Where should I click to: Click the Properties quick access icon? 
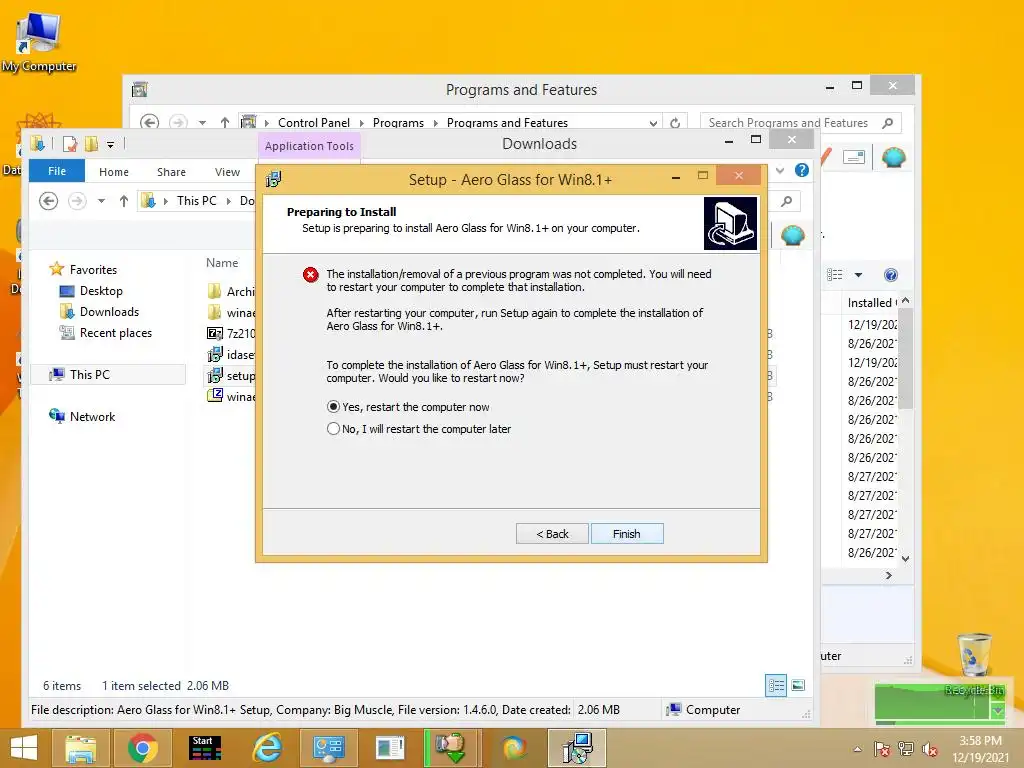tap(70, 144)
